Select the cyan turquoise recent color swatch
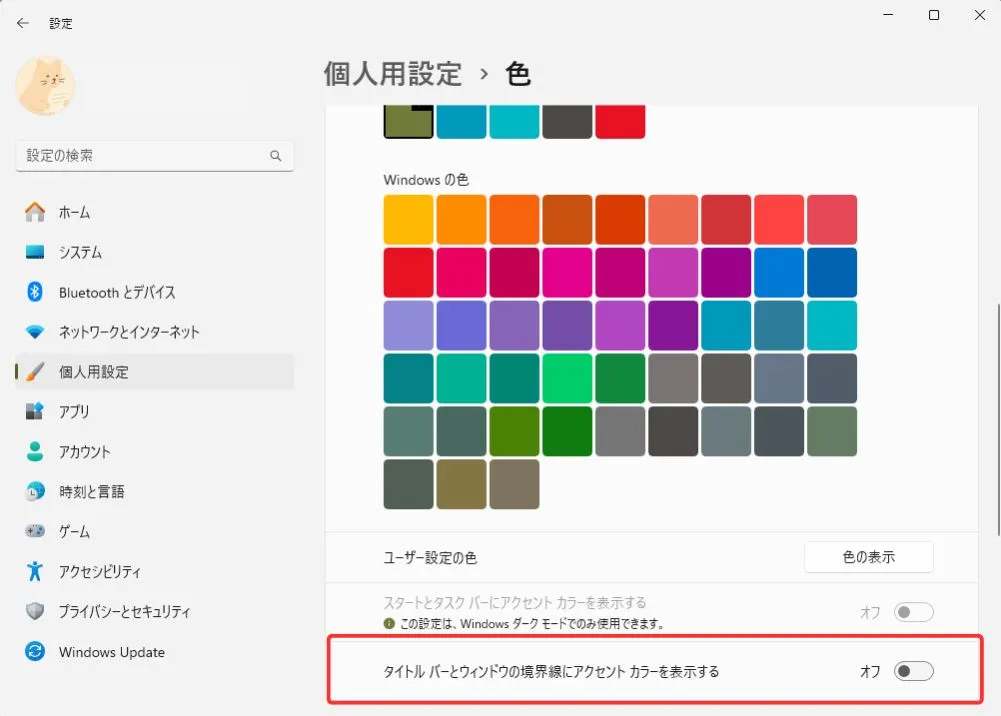The height and width of the screenshot is (716, 1001). tap(514, 121)
